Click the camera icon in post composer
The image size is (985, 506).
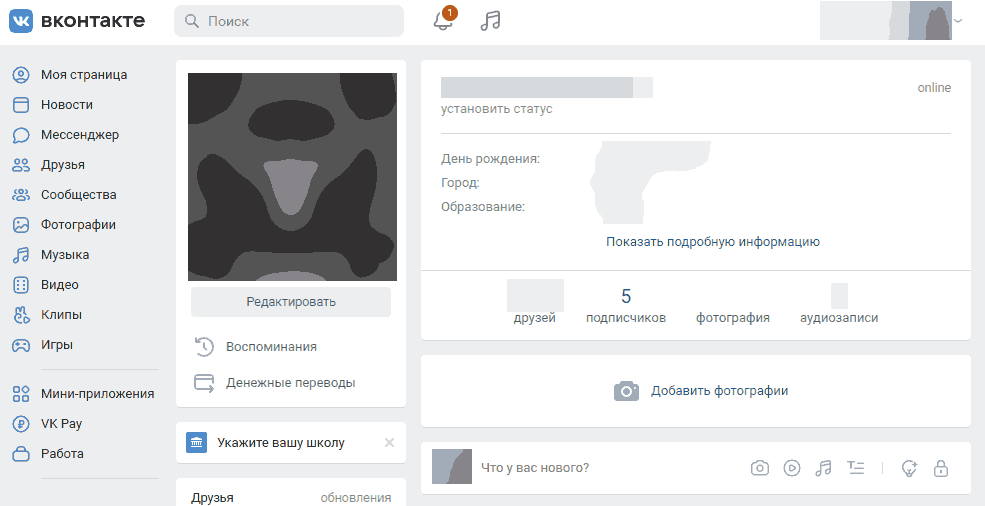tap(760, 467)
